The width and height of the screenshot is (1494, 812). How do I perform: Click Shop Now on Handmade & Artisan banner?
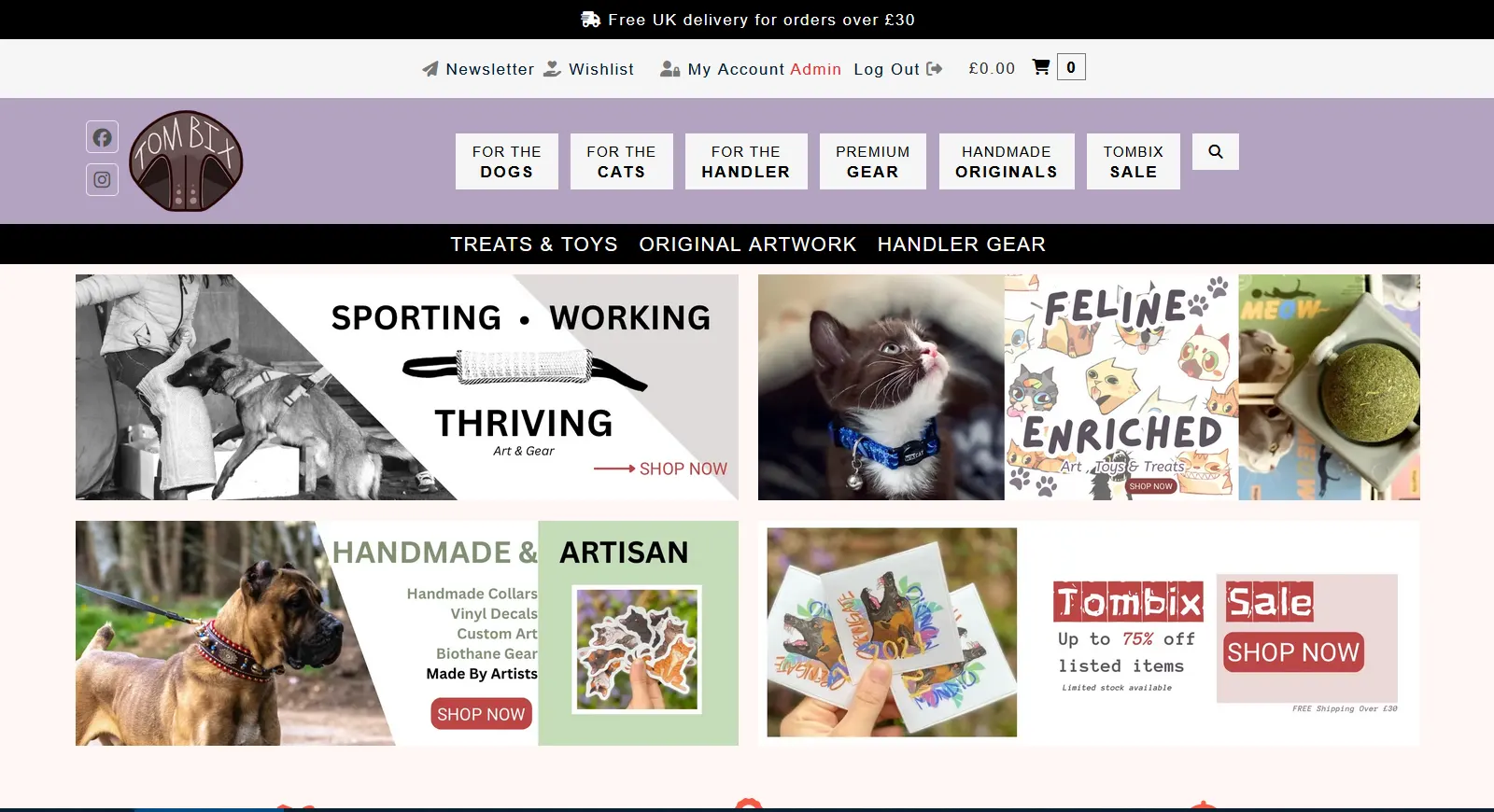[x=481, y=714]
